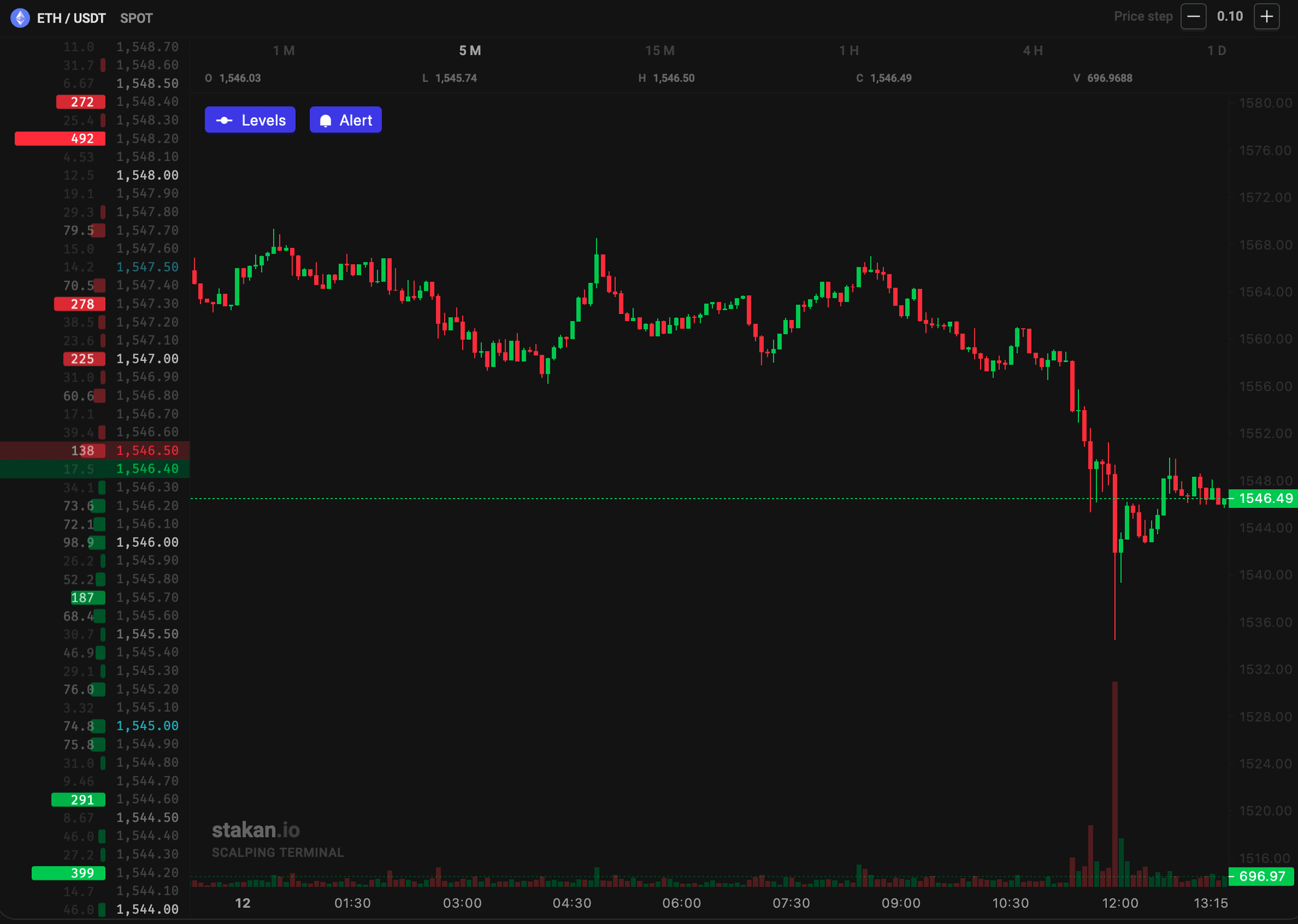Image resolution: width=1298 pixels, height=924 pixels.
Task: Switch chart to 1 M timeframe
Action: [x=284, y=51]
